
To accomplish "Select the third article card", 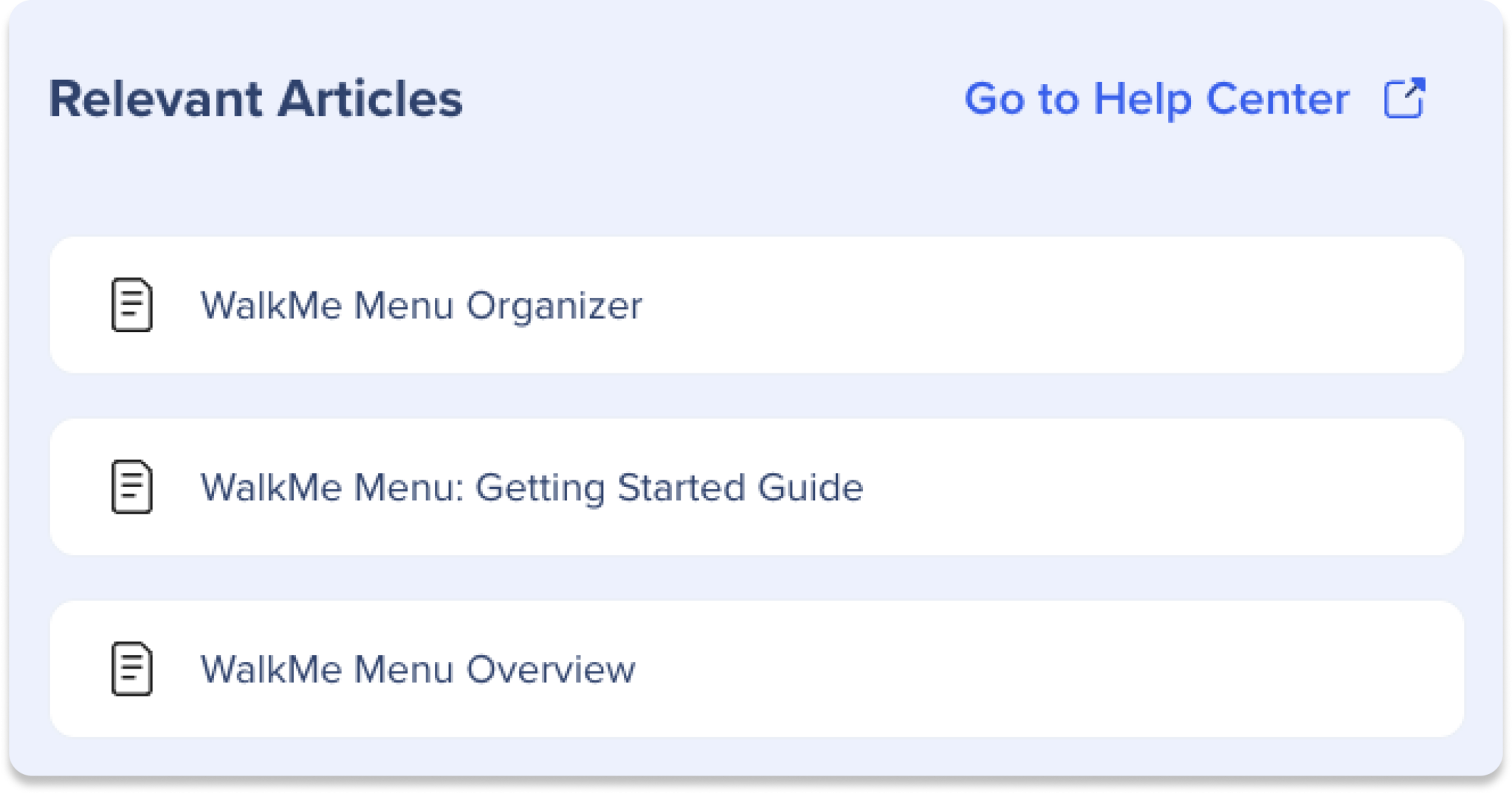I will coord(756,669).
